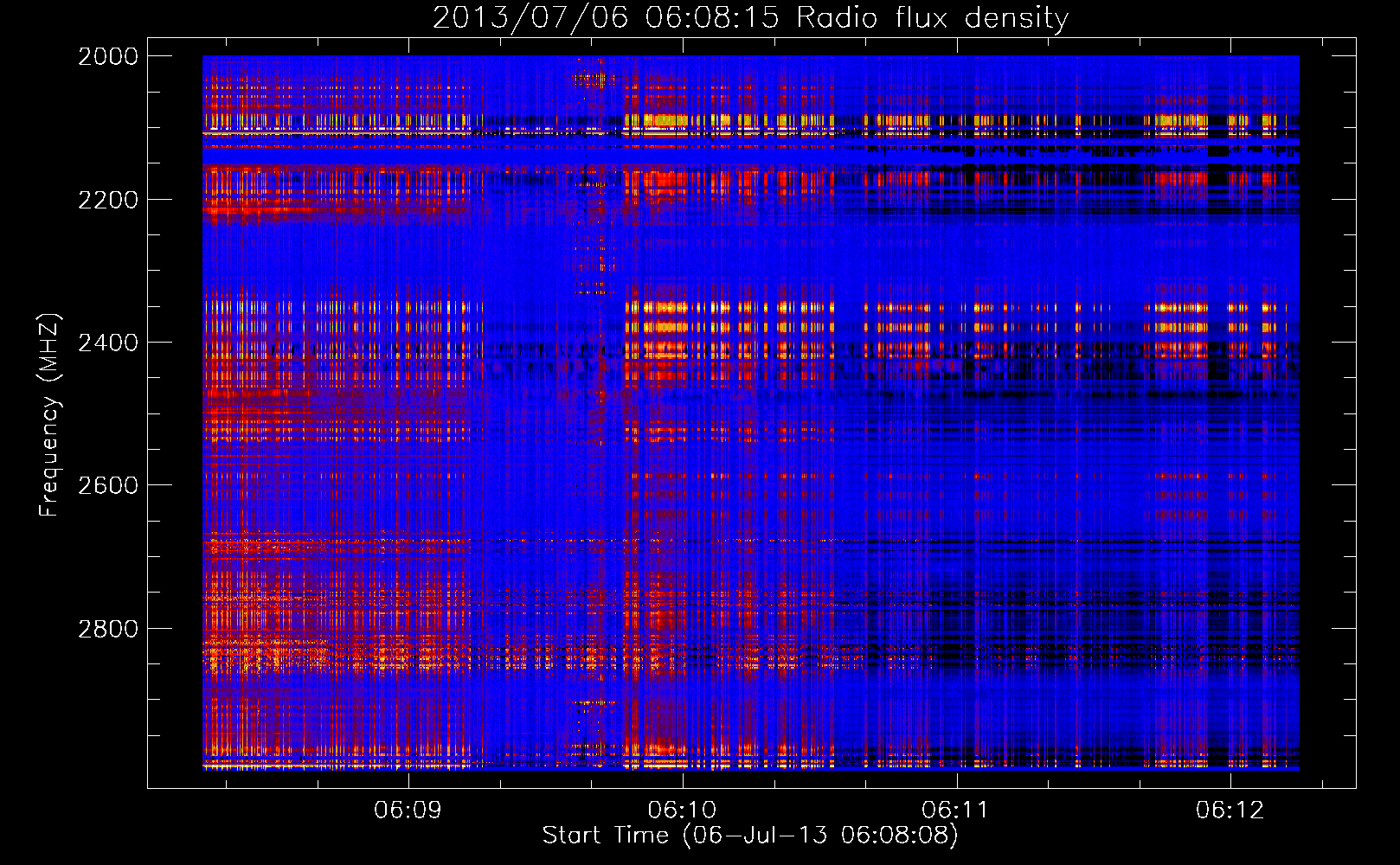Click the 06:12 time tick label
1400x865 pixels.
click(1230, 811)
